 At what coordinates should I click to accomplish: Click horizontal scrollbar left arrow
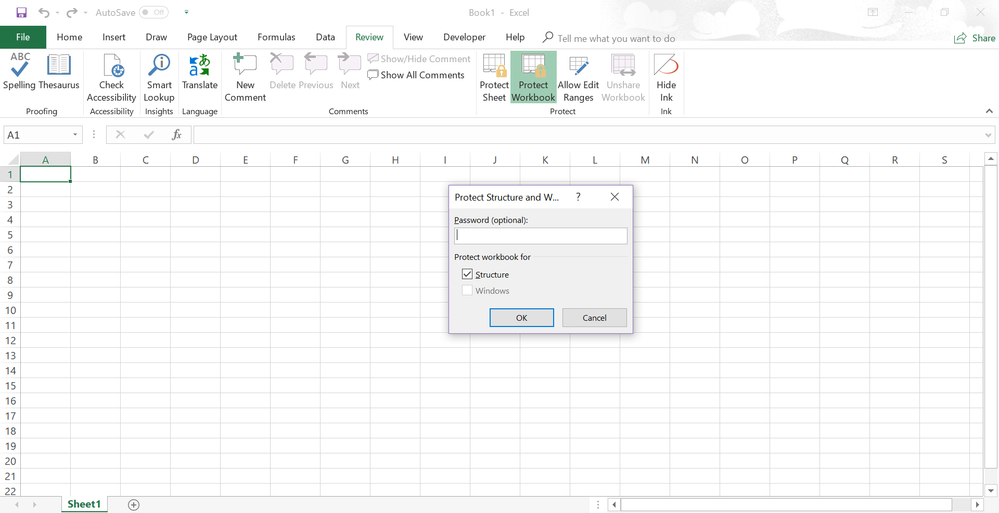(614, 505)
